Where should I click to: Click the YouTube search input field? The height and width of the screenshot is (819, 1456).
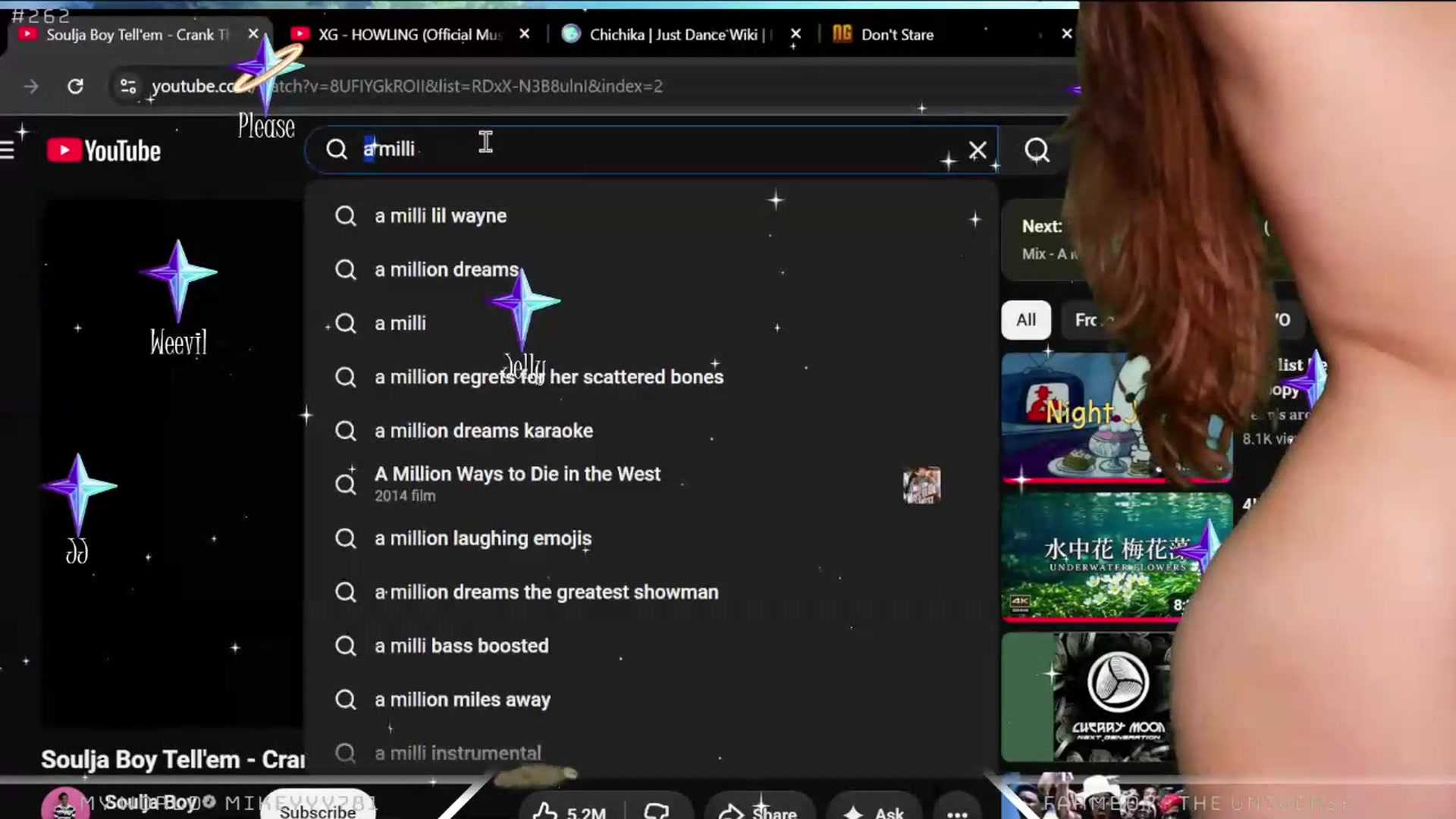point(652,149)
